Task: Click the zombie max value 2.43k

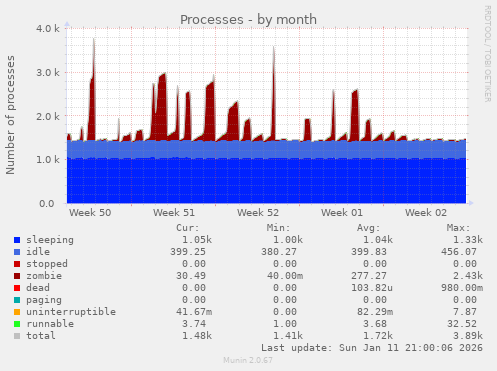Action: (x=468, y=276)
